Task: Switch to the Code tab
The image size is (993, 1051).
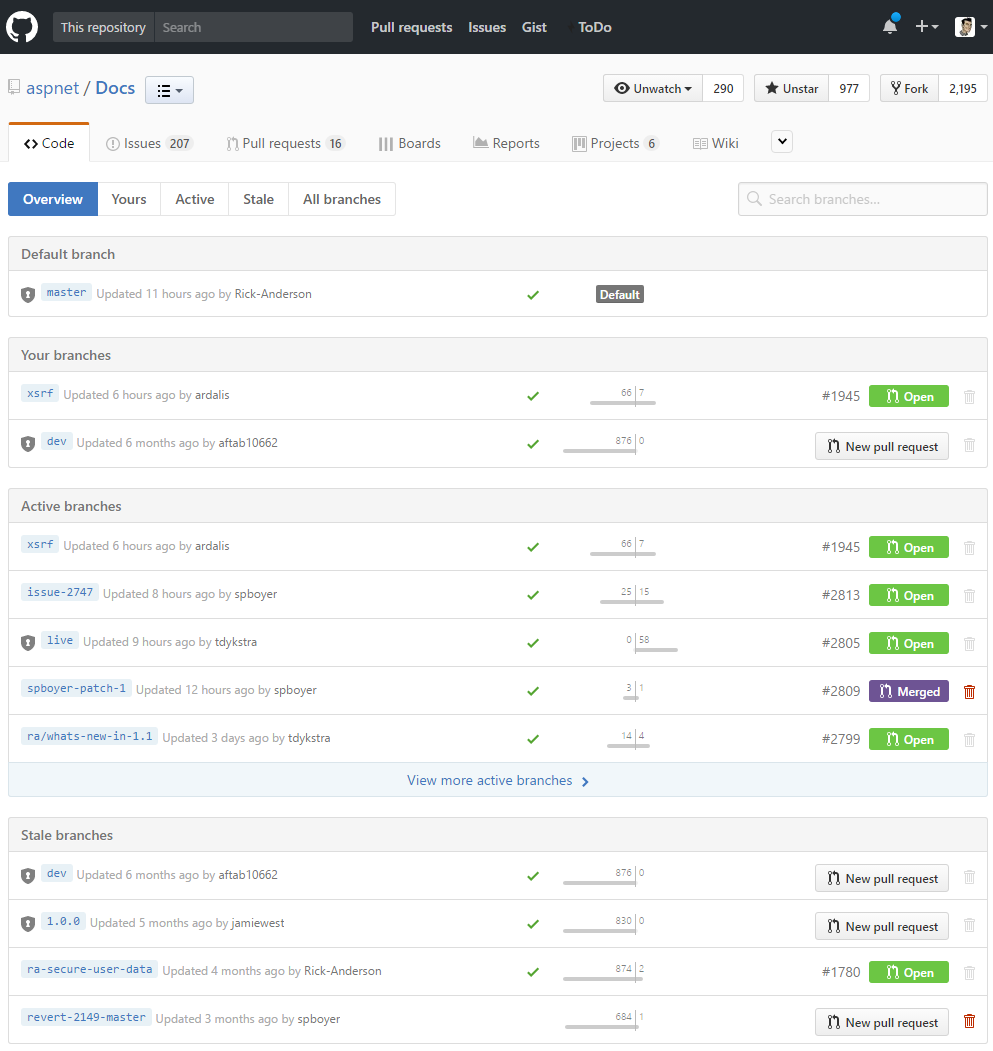Action: [49, 143]
